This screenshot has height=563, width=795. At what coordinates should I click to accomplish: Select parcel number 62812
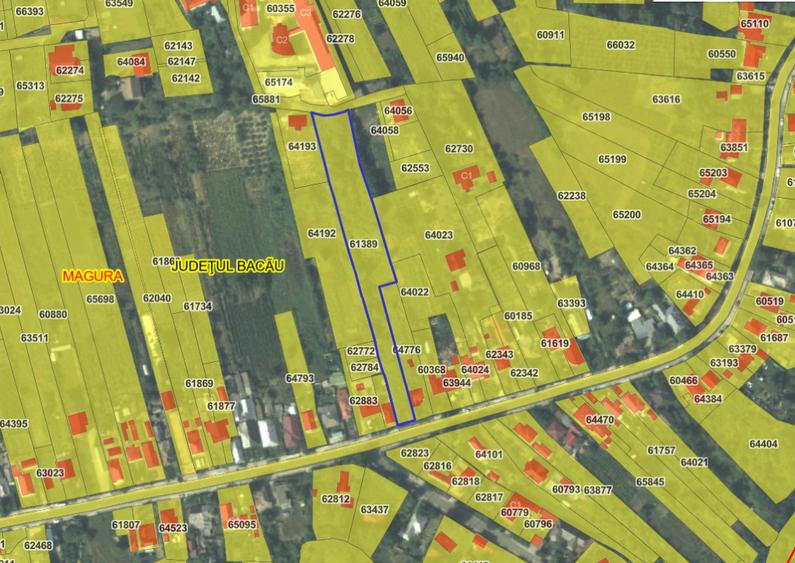click(336, 499)
